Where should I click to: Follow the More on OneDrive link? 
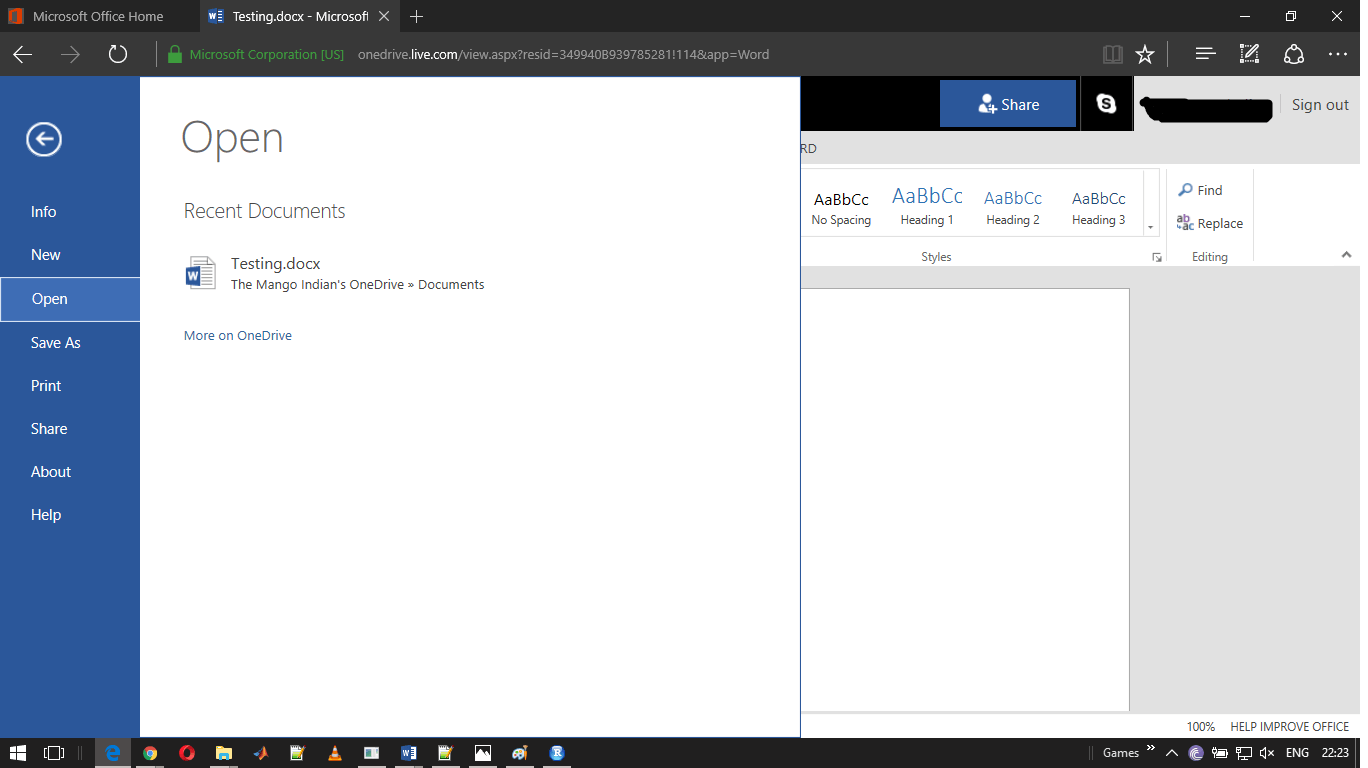[x=238, y=336]
